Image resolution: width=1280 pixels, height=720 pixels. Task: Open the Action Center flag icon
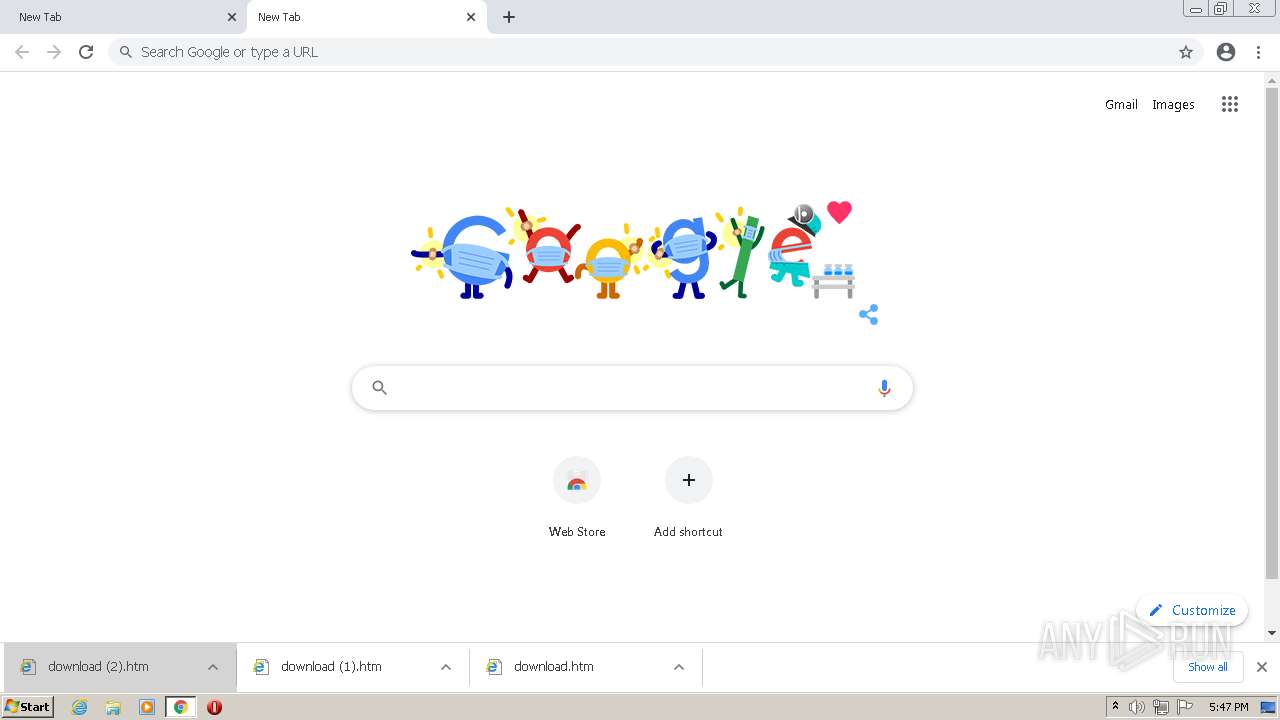[x=1185, y=707]
